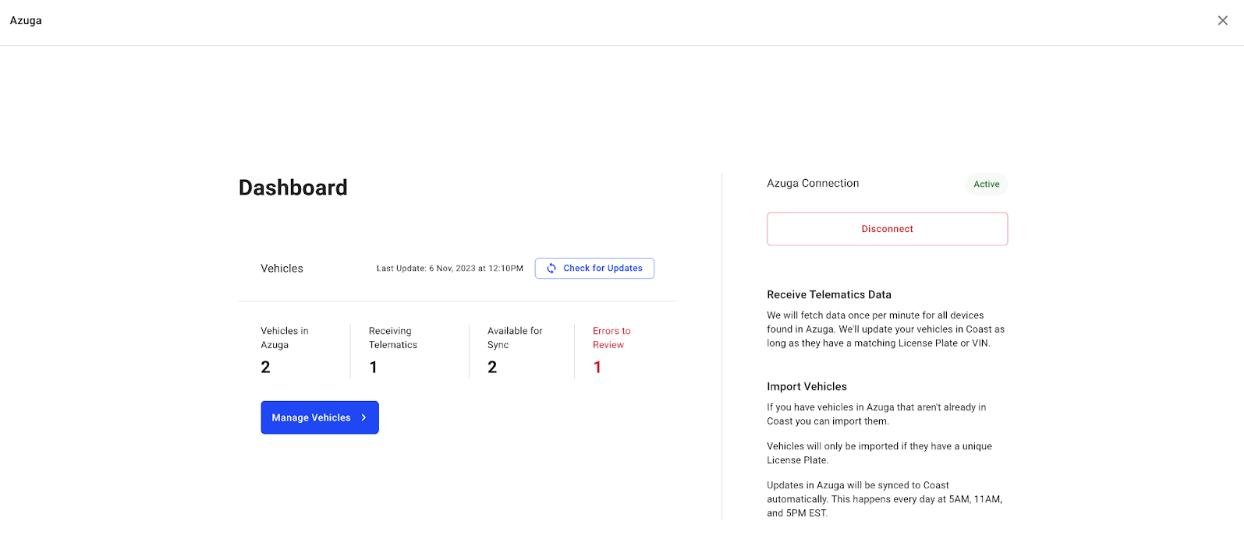Click the Receive Telematics Data heading
Image resolution: width=1244 pixels, height=552 pixels.
829,295
